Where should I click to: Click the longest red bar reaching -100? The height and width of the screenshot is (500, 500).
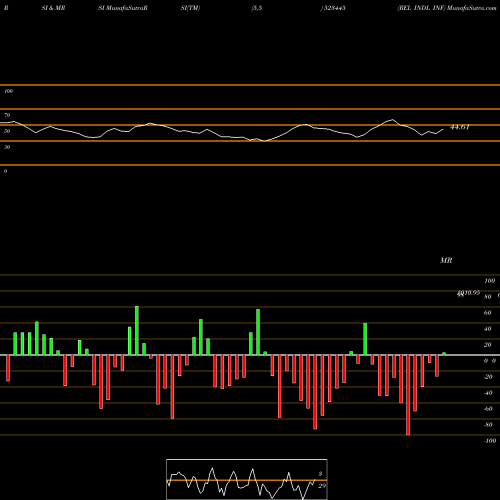coord(408,395)
